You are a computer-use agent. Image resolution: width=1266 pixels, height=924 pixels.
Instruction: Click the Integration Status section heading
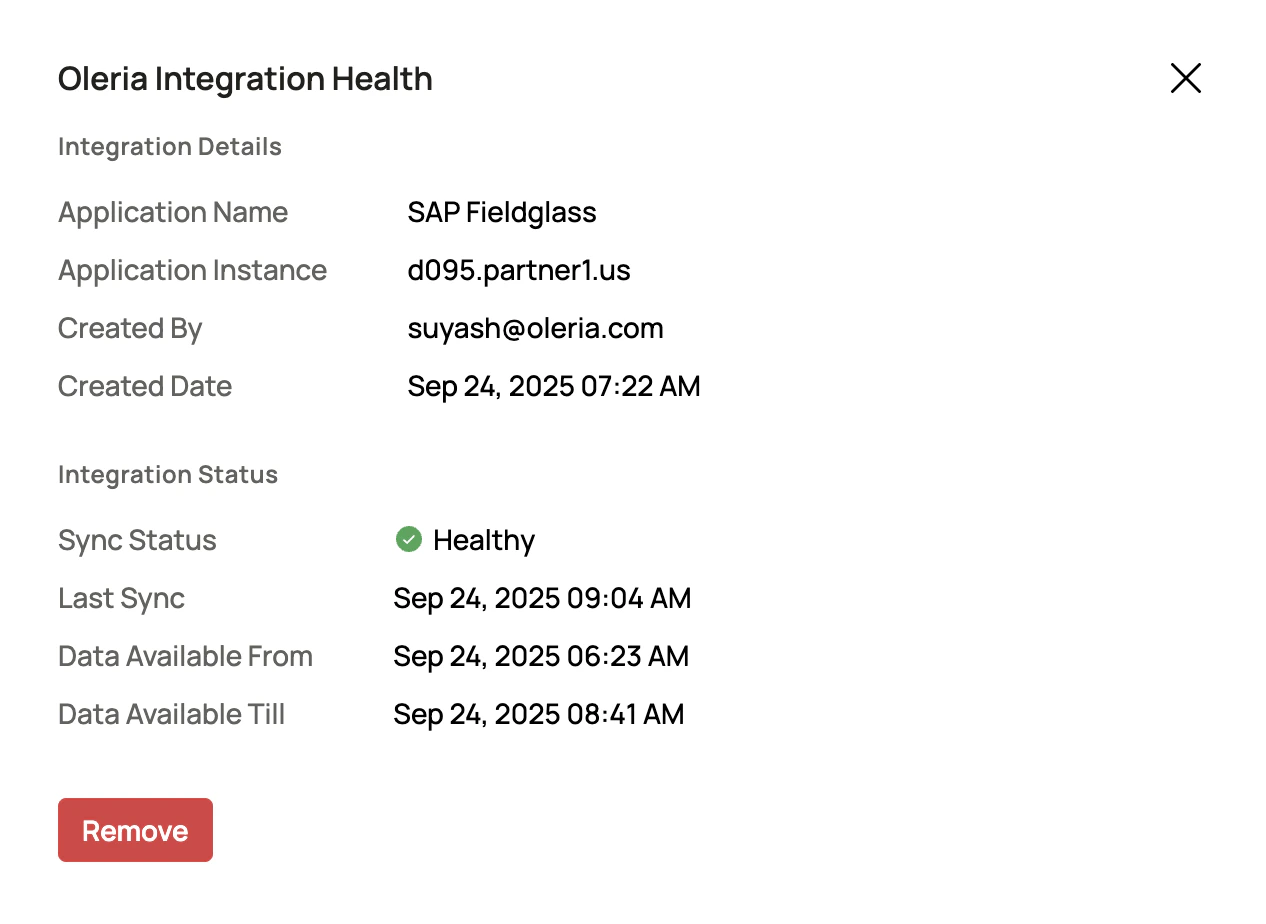tap(168, 474)
